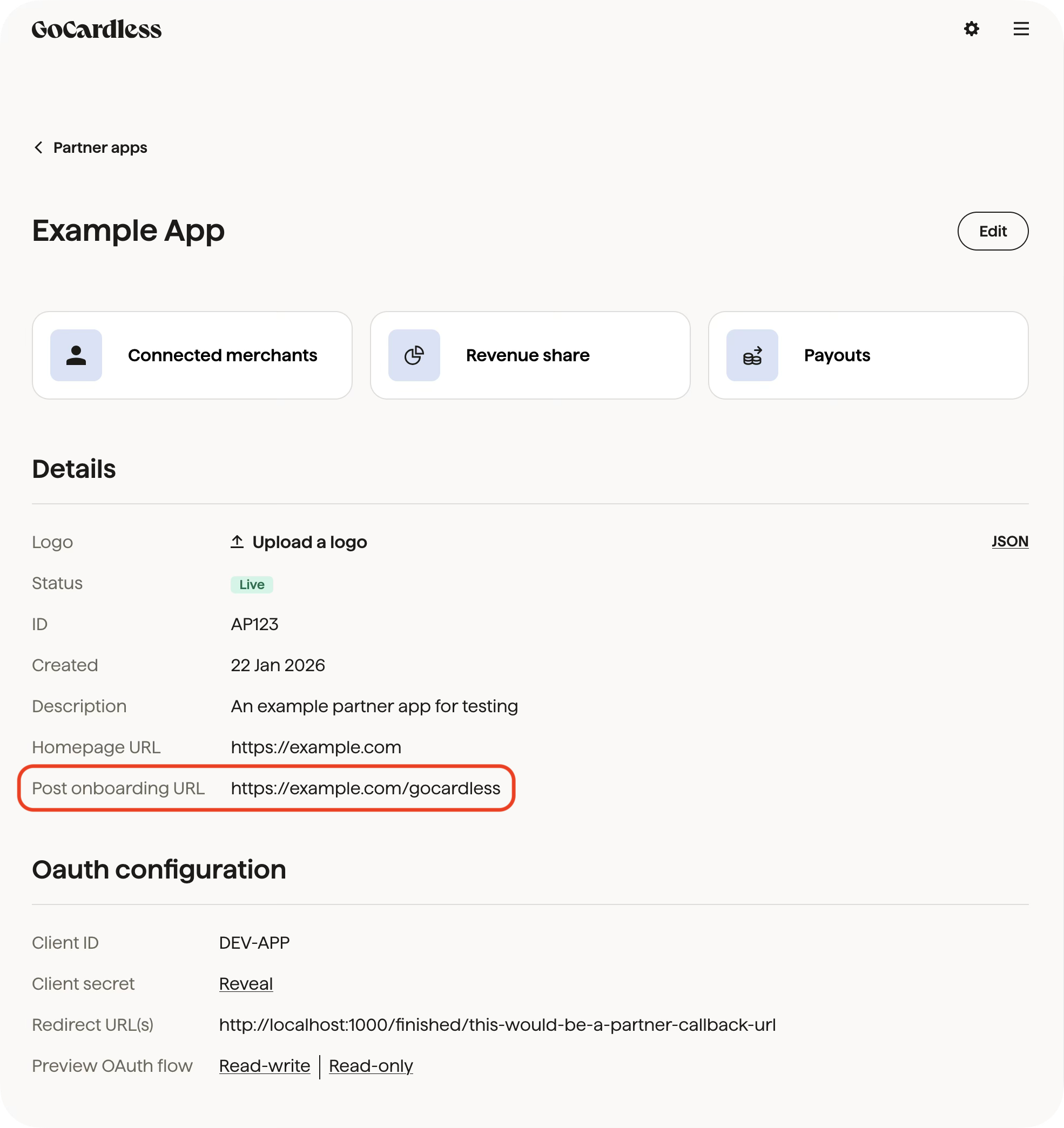The image size is (1064, 1128).
Task: Navigate back to Partner apps
Action: 100,147
